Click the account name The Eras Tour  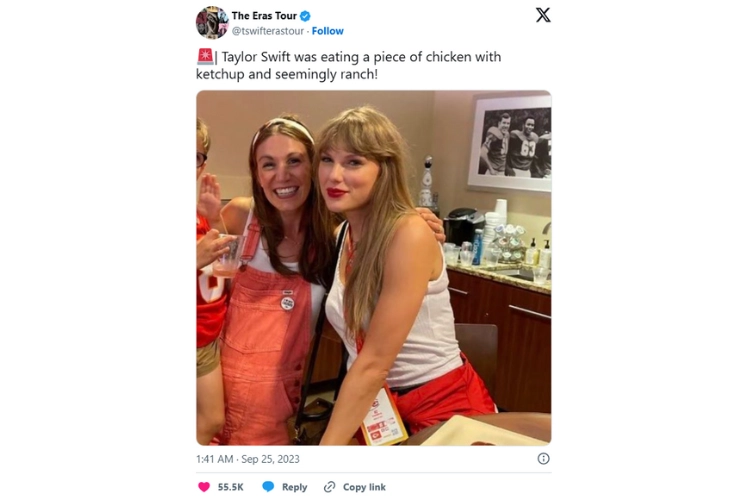pos(264,16)
